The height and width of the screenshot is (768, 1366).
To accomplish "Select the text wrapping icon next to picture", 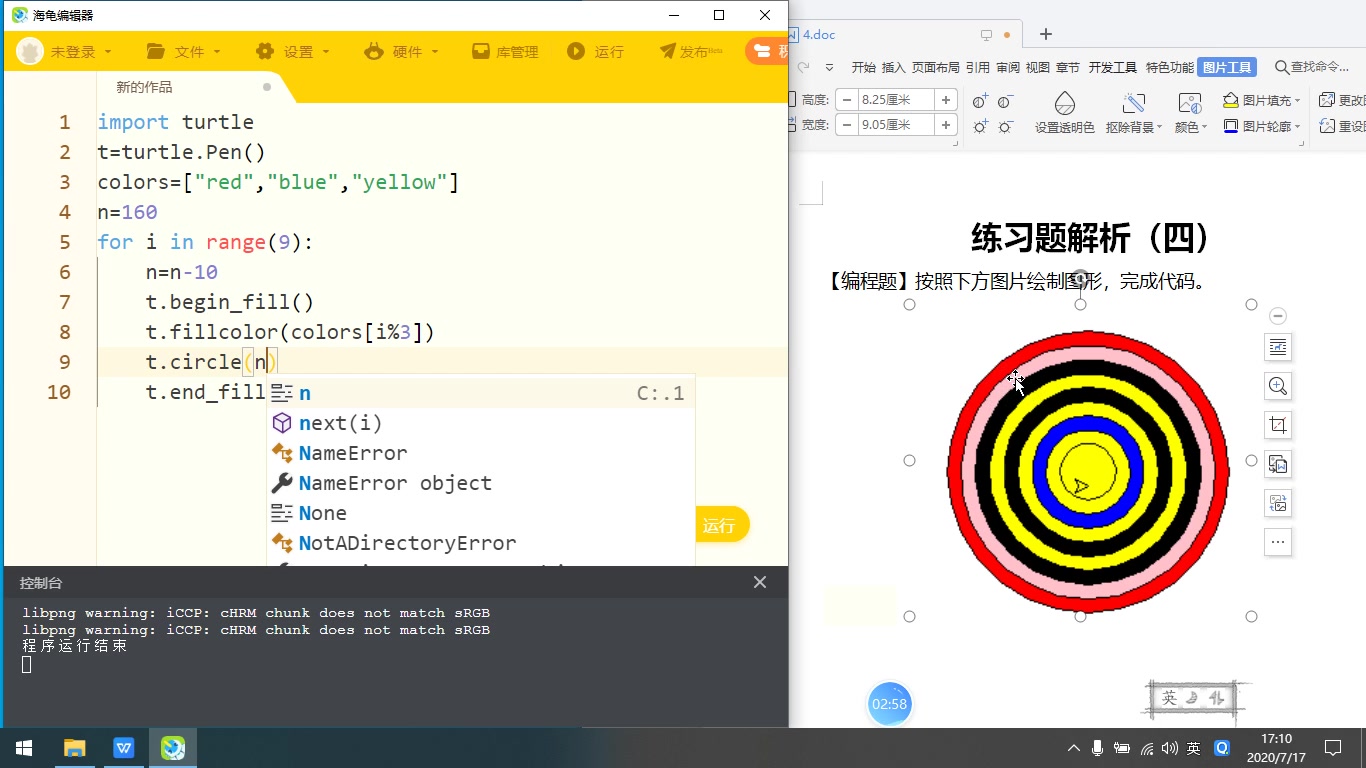I will (x=1277, y=347).
